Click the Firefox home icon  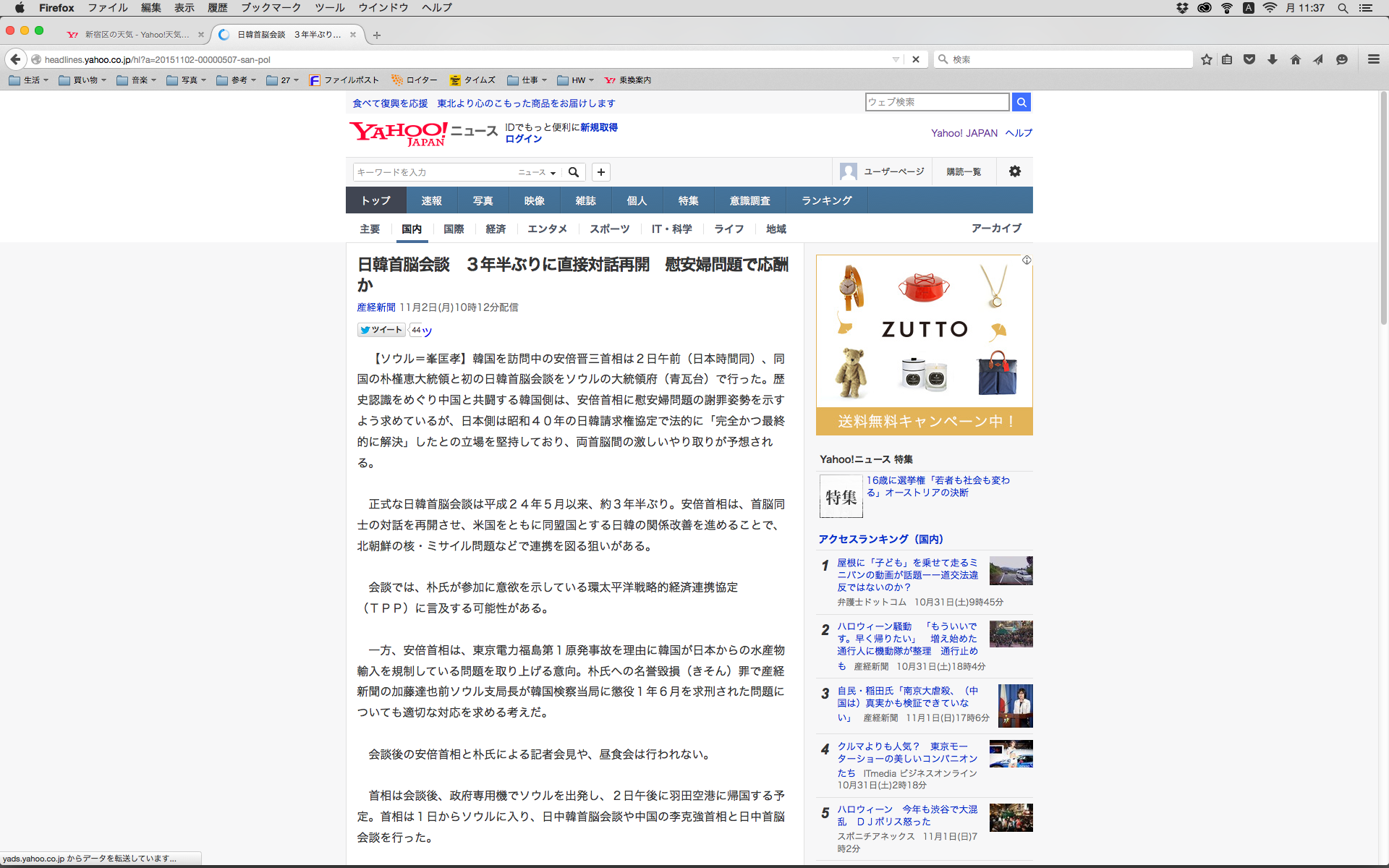[x=1296, y=59]
